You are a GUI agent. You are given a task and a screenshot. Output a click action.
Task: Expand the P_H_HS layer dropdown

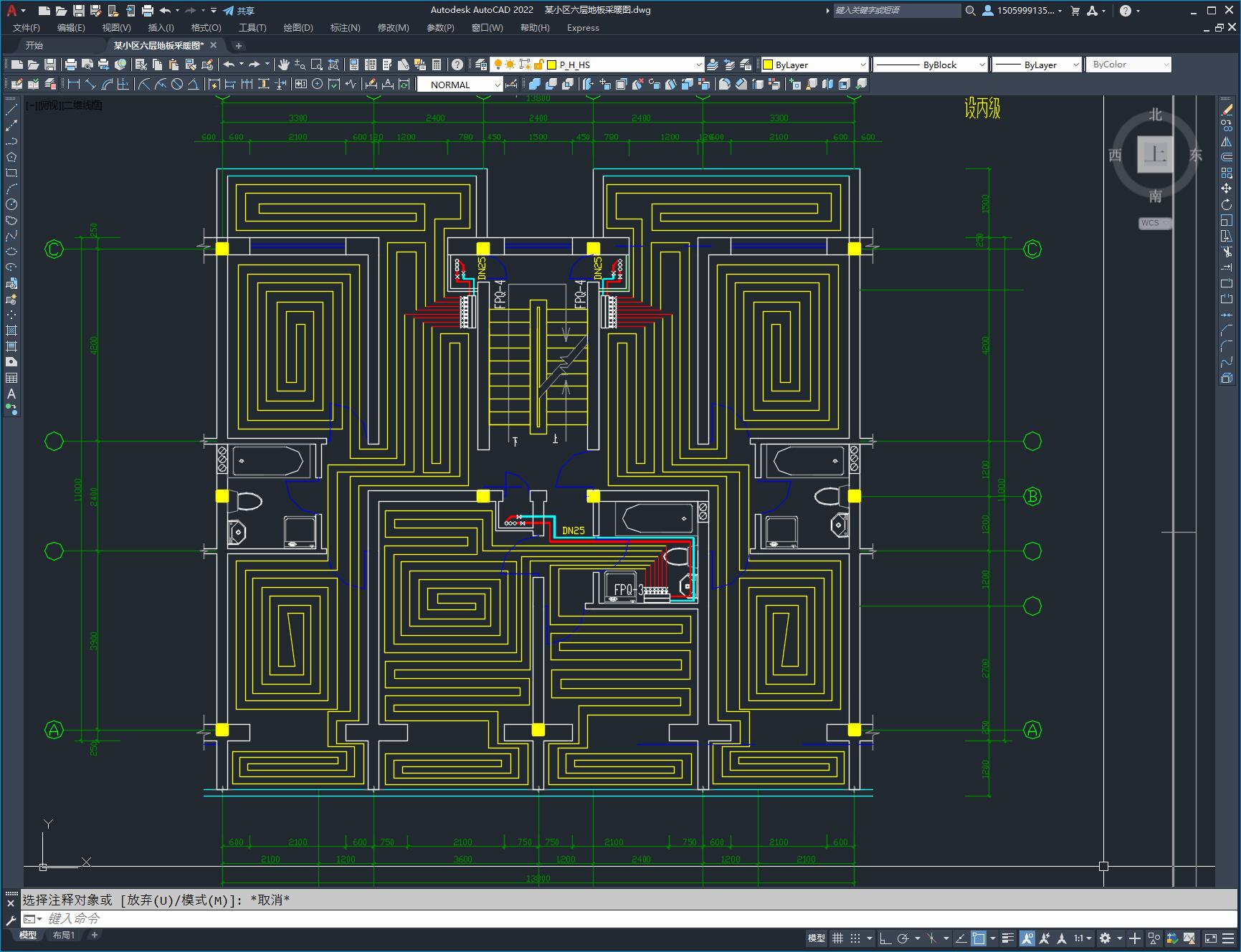click(x=698, y=65)
